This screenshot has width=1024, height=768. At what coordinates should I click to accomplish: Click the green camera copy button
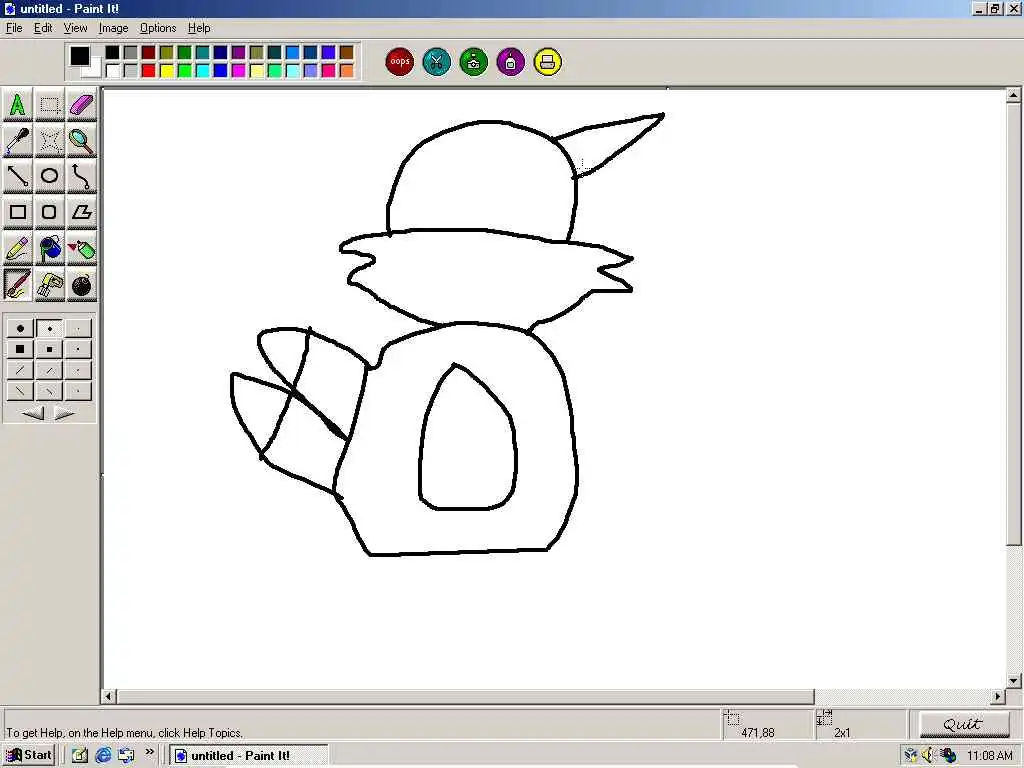(474, 62)
